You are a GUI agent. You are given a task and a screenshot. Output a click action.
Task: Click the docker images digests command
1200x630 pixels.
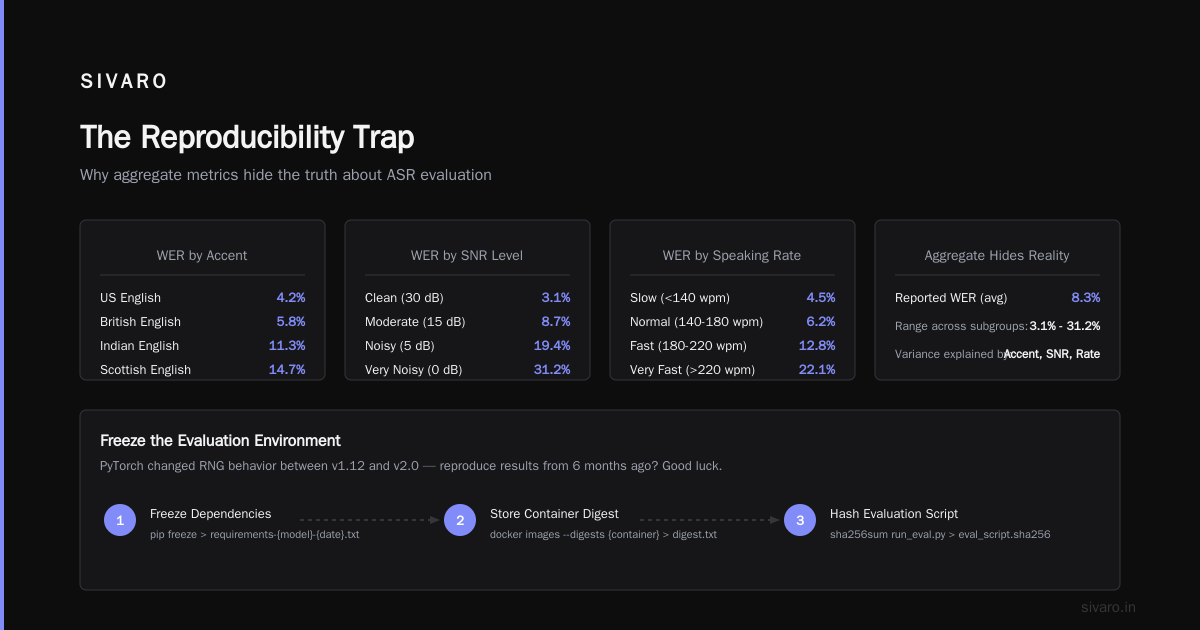click(x=603, y=534)
